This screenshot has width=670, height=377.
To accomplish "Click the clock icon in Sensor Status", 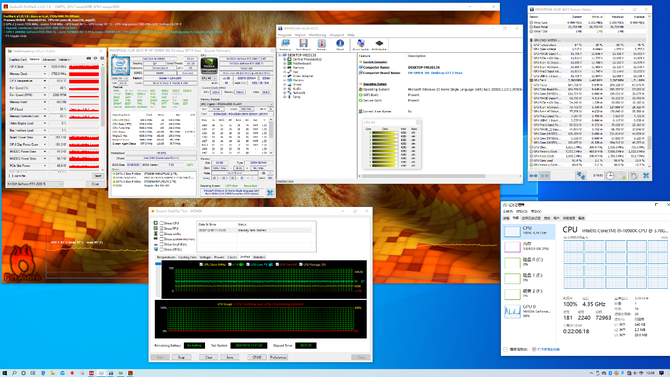I will pyautogui.click(x=610, y=176).
